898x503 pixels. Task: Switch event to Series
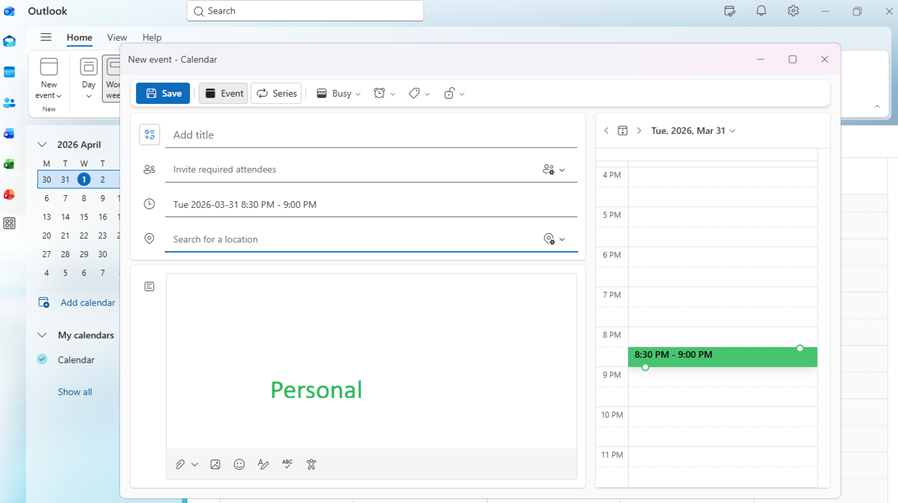point(277,93)
